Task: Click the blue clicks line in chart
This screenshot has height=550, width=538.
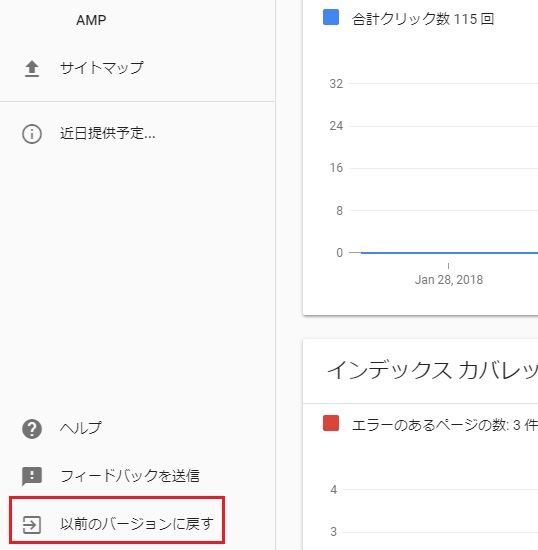Action: [449, 253]
